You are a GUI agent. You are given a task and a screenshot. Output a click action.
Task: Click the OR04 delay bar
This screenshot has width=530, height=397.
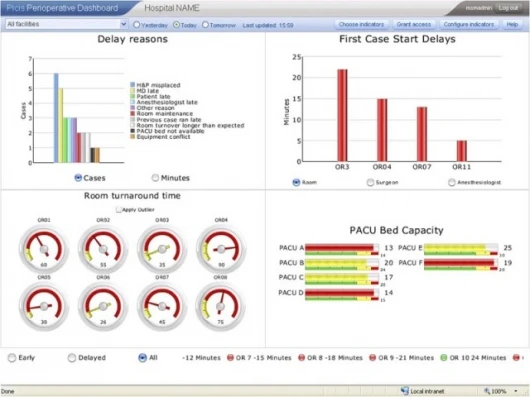tap(382, 130)
